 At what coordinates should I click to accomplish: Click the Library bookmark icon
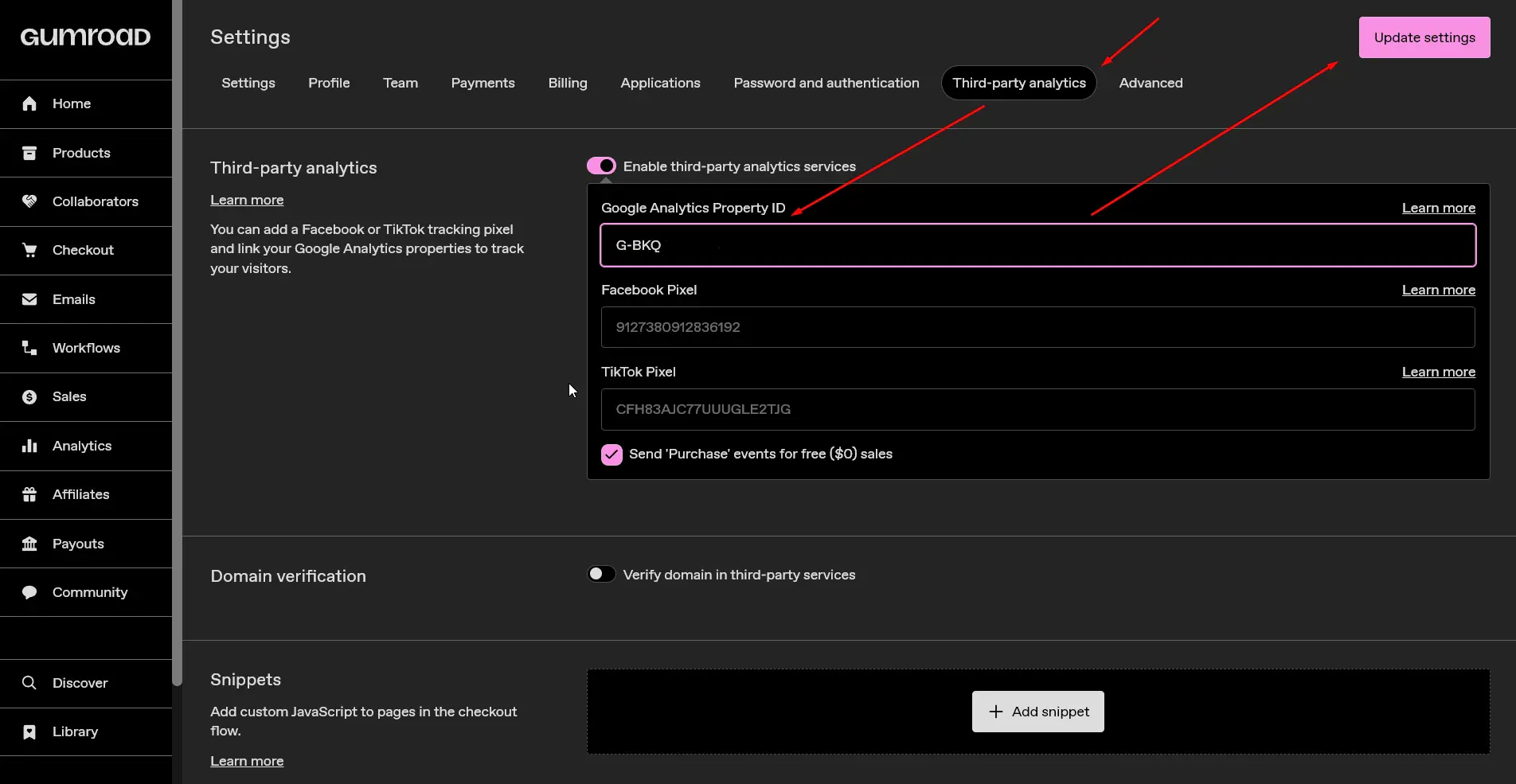click(x=29, y=731)
